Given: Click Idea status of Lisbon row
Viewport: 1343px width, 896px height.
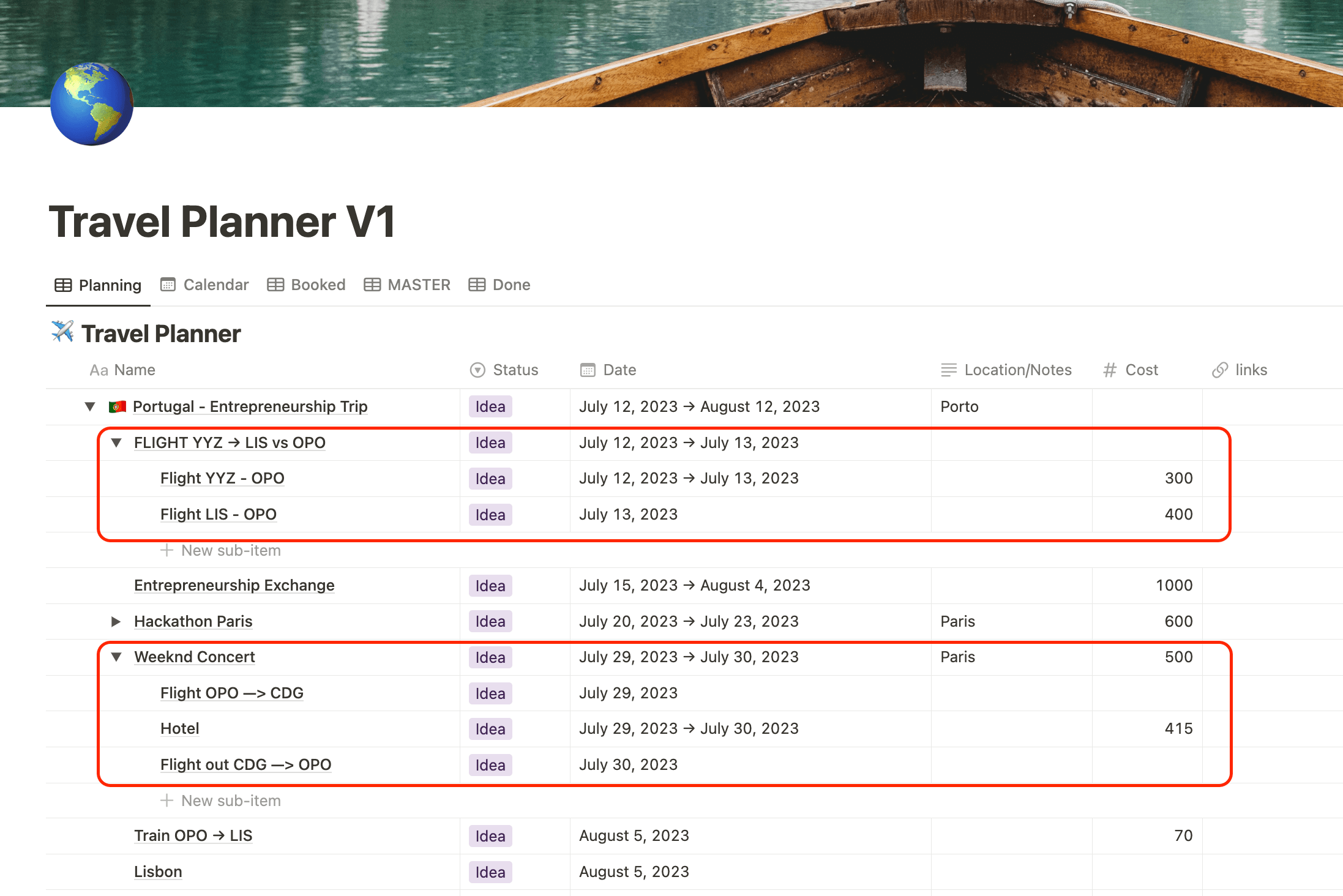Looking at the screenshot, I should (490, 872).
